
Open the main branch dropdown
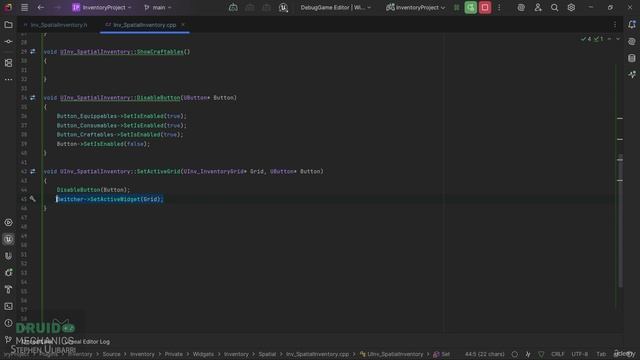[x=158, y=7]
